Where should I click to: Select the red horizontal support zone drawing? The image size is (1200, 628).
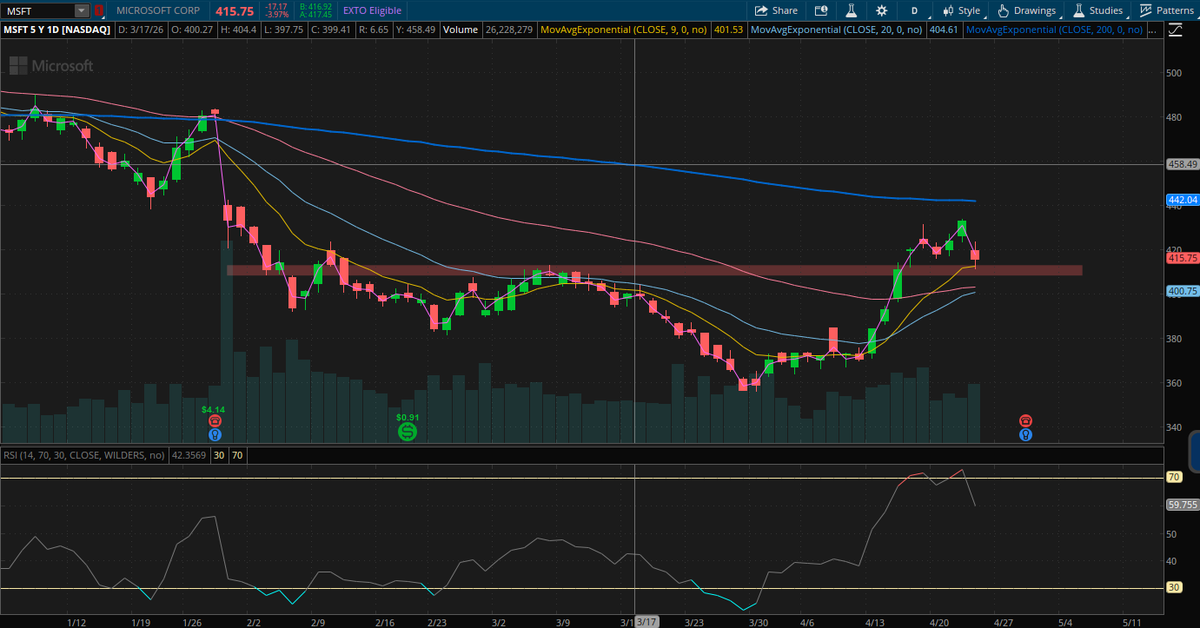click(654, 270)
